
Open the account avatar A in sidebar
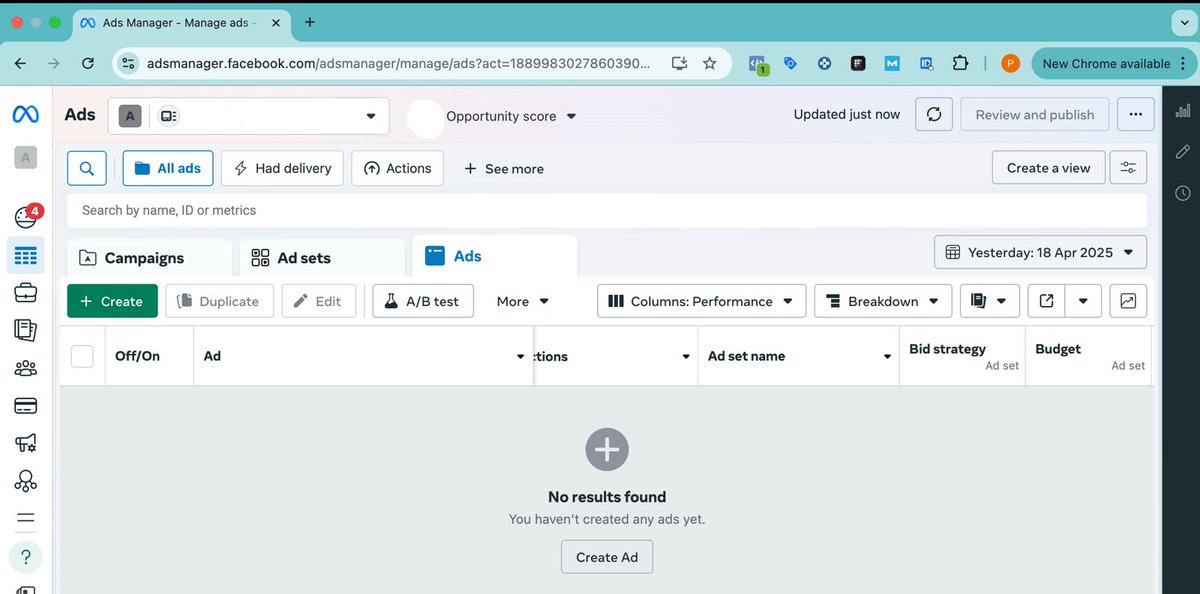pos(26,157)
